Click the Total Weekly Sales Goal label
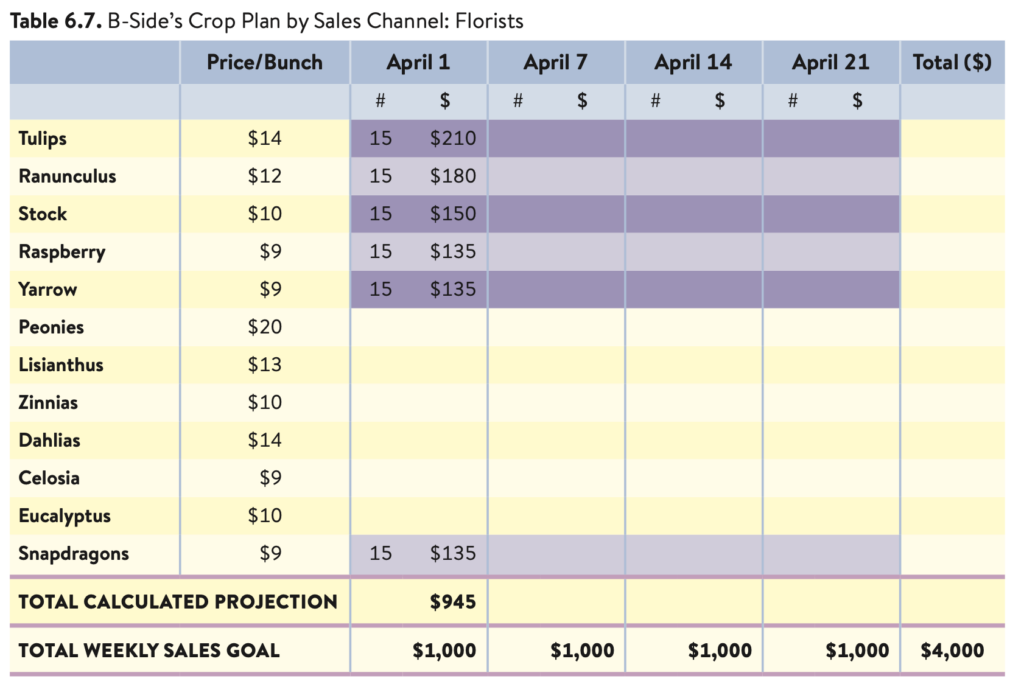The width and height of the screenshot is (1024, 684). coord(149,651)
